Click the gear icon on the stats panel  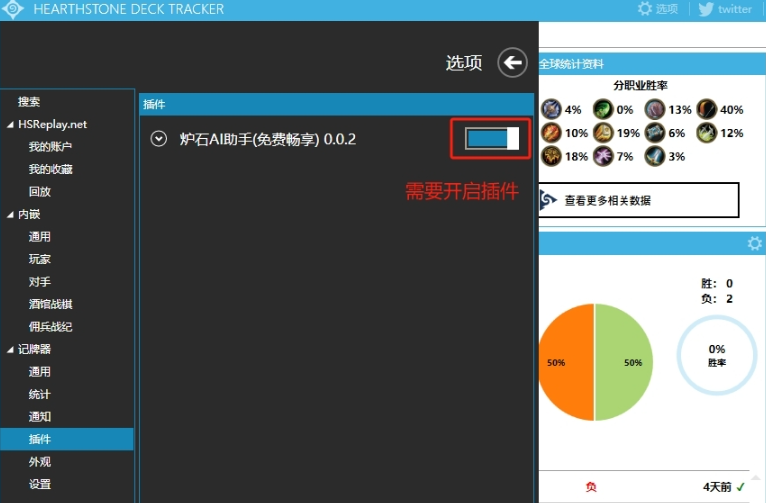coord(755,243)
